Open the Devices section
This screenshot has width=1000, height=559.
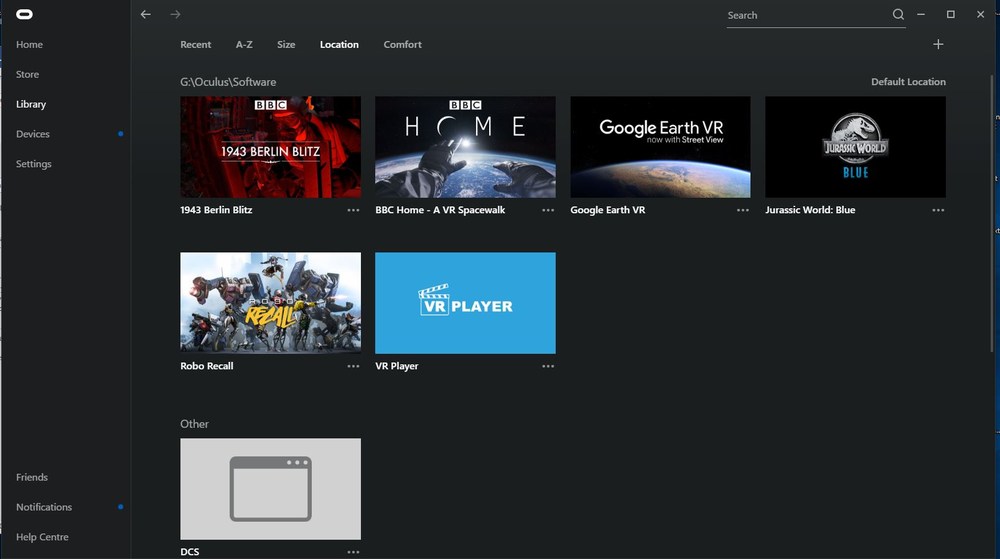pos(33,134)
